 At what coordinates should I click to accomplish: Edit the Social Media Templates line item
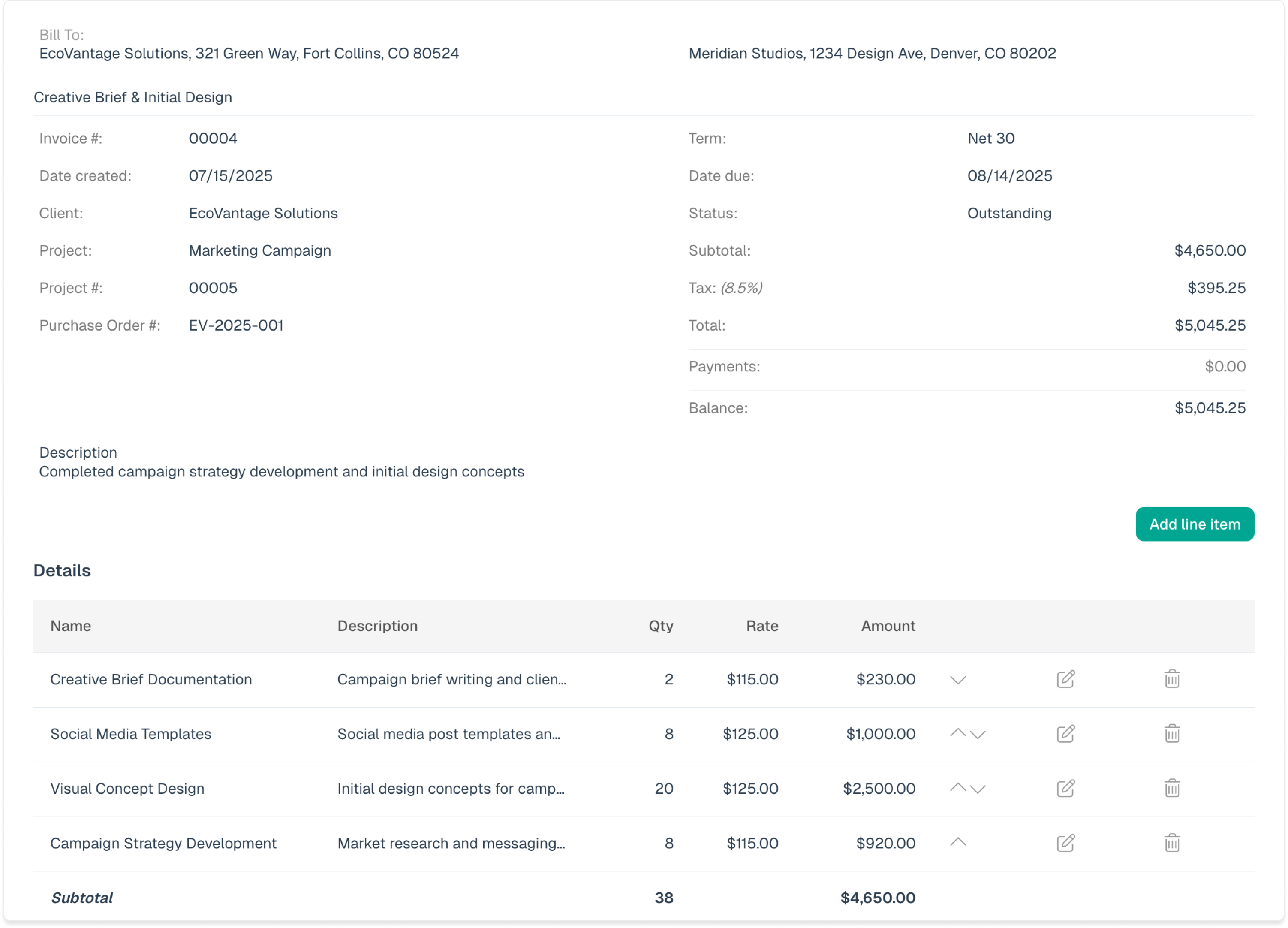click(x=1065, y=734)
